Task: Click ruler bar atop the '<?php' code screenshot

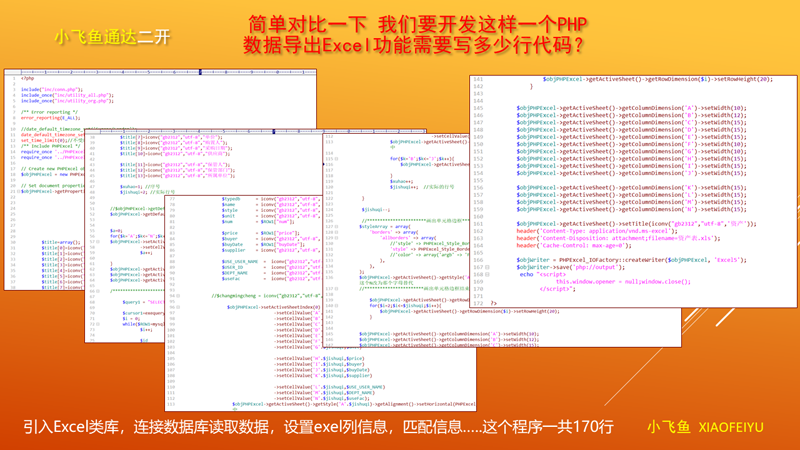Action: (x=160, y=72)
